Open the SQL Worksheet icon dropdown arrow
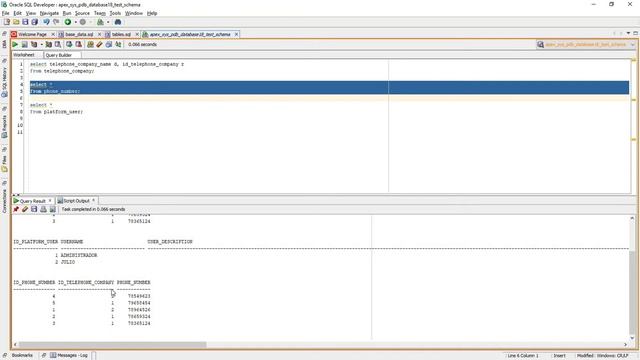This screenshot has width=640, height=360. tap(108, 22)
